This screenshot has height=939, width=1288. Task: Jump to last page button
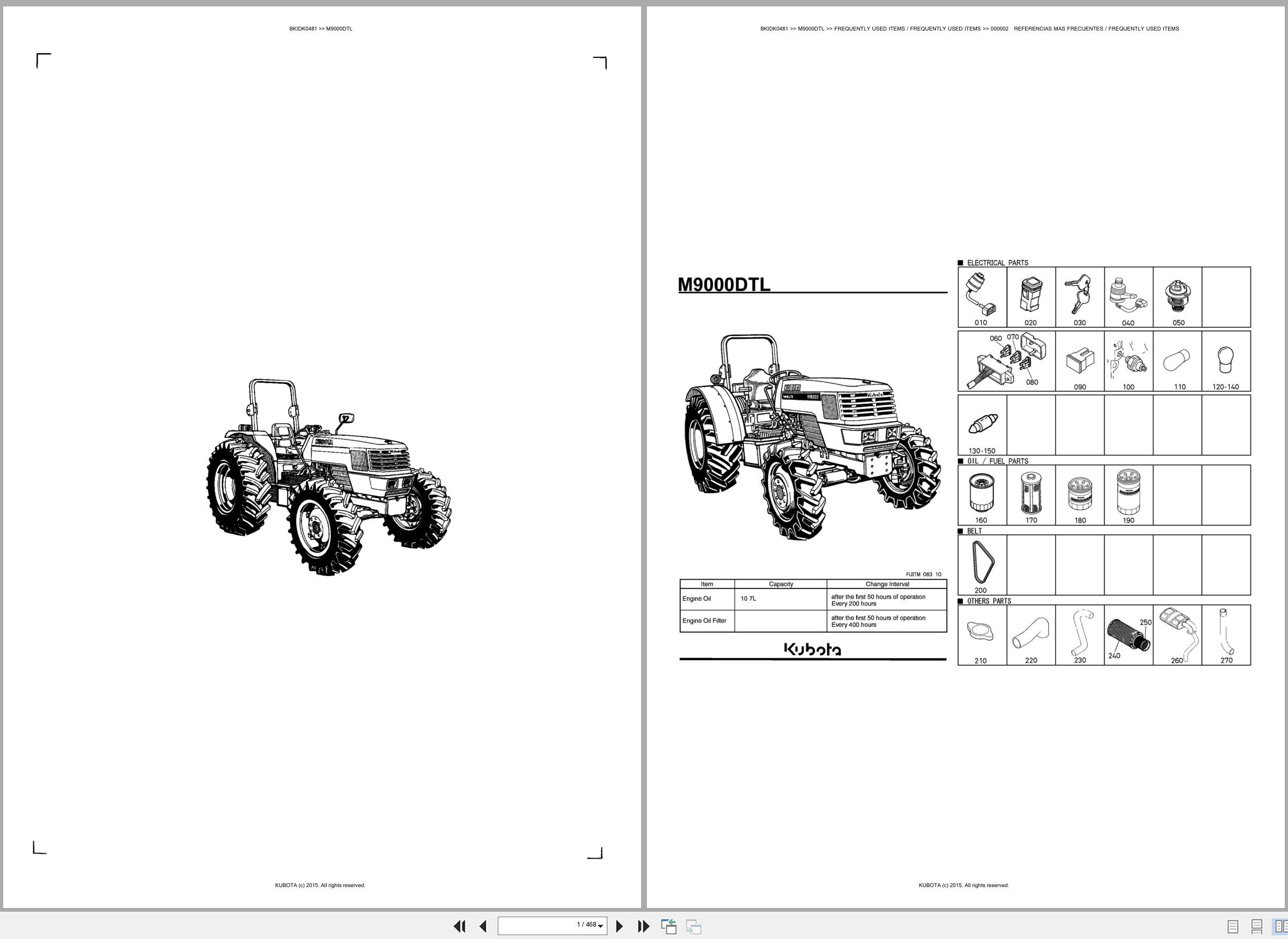coord(643,927)
